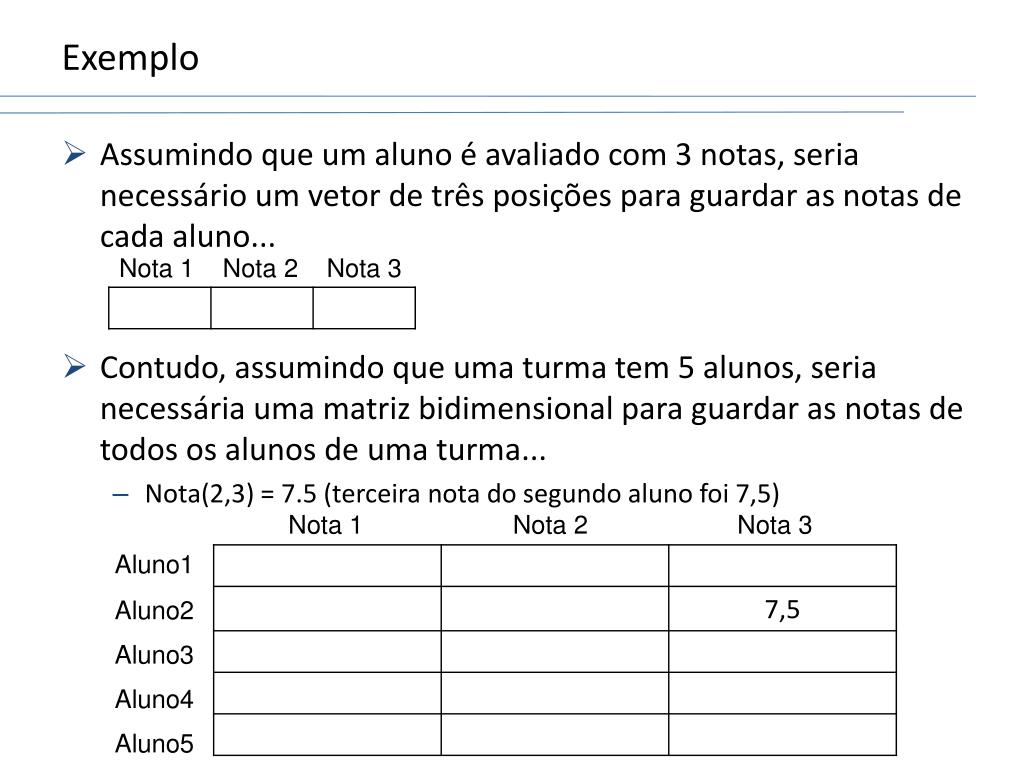Click the second arrow bullet icon
The image size is (1024, 768).
(75, 366)
